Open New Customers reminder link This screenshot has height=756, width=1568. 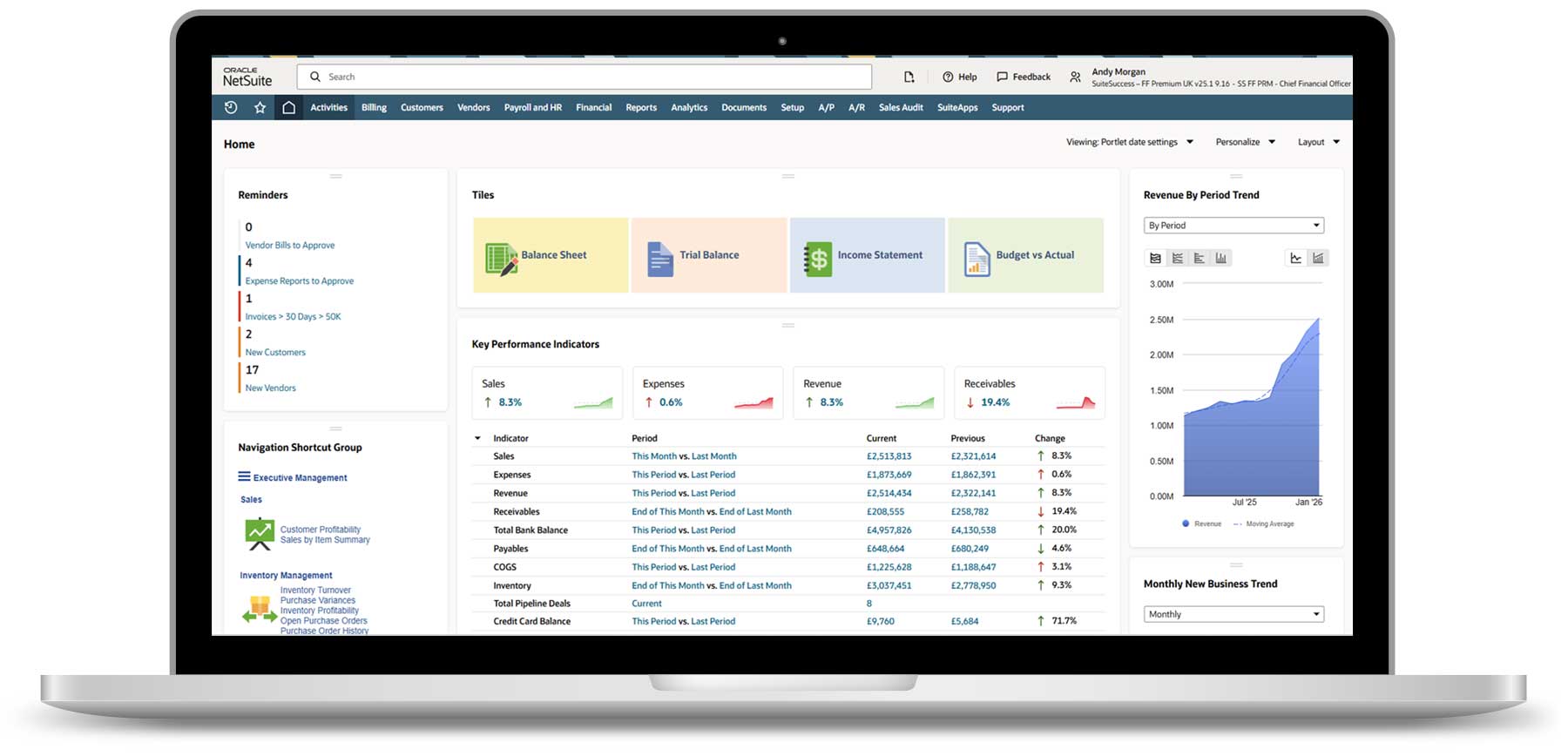(x=275, y=353)
